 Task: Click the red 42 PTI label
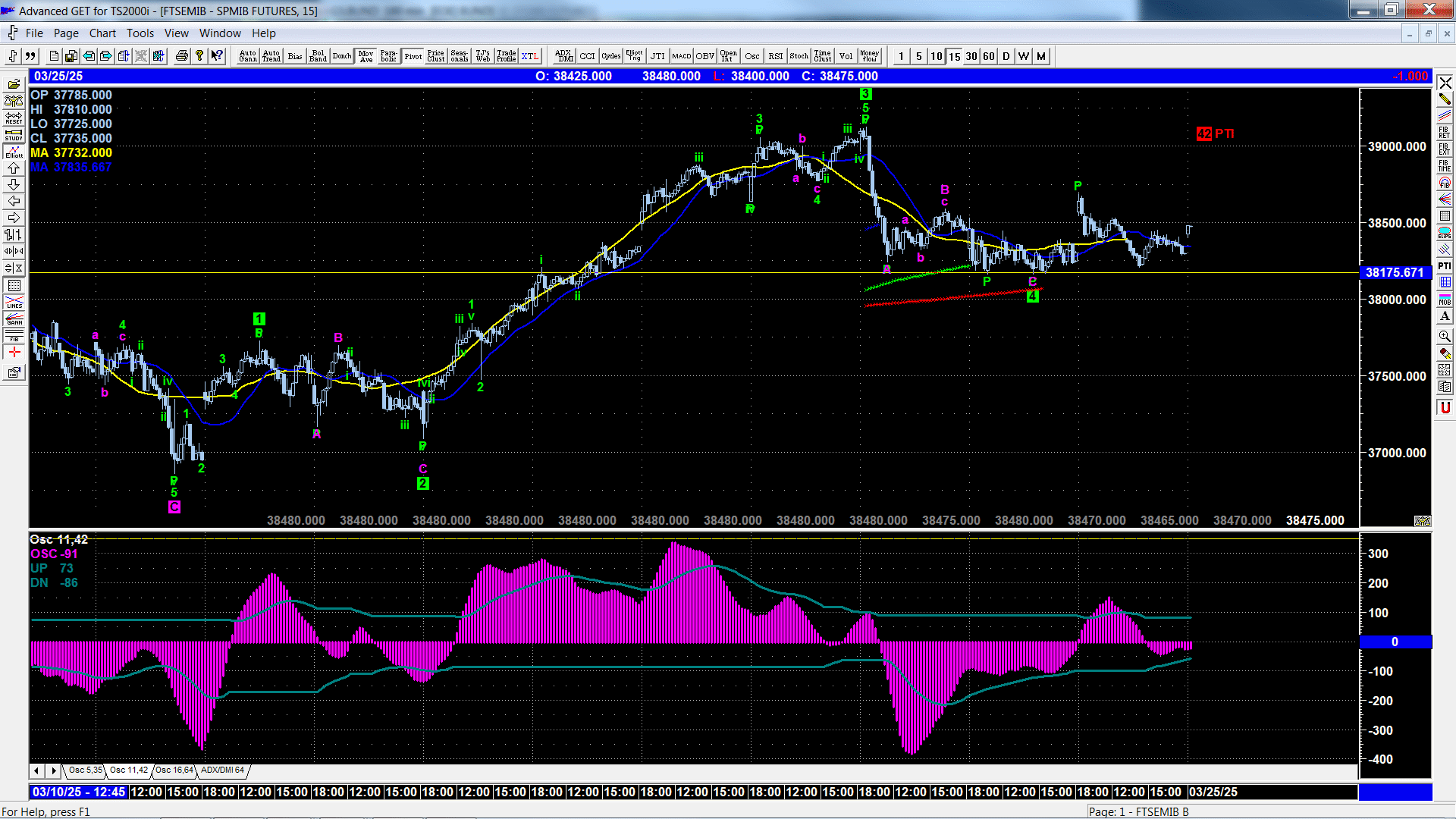coord(1215,133)
